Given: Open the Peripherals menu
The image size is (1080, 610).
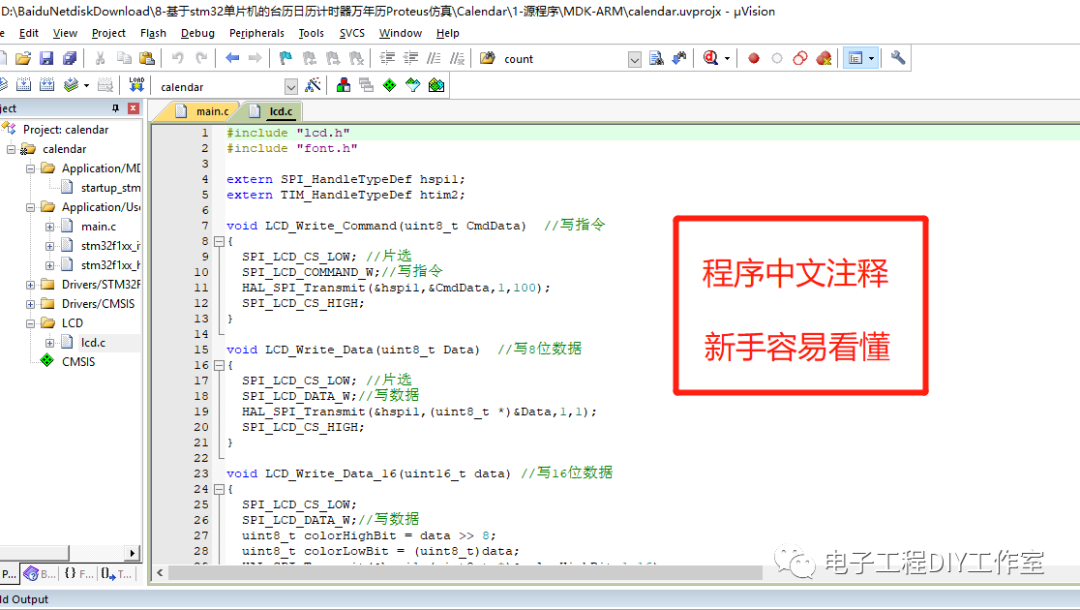Looking at the screenshot, I should point(256,33).
